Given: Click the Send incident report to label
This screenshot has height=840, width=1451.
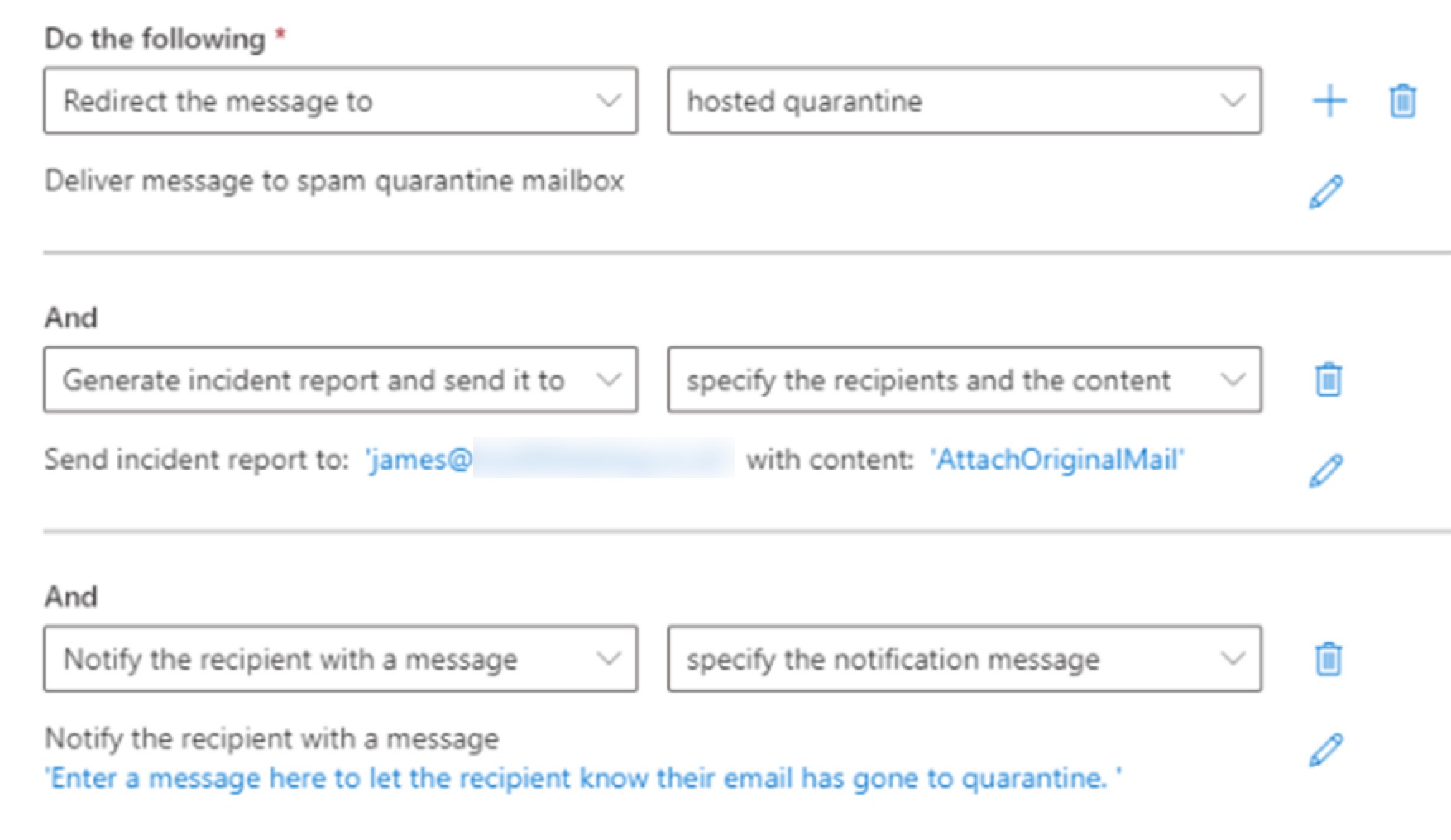Looking at the screenshot, I should (x=197, y=459).
